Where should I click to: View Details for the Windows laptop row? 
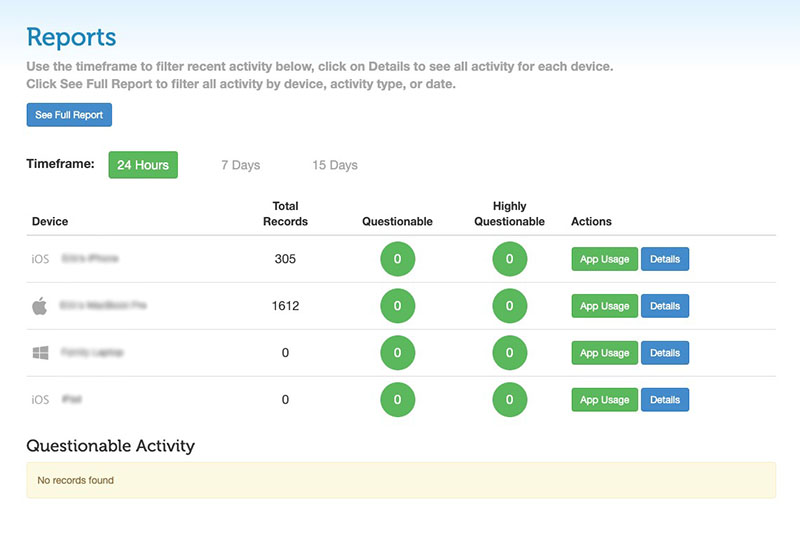point(664,353)
